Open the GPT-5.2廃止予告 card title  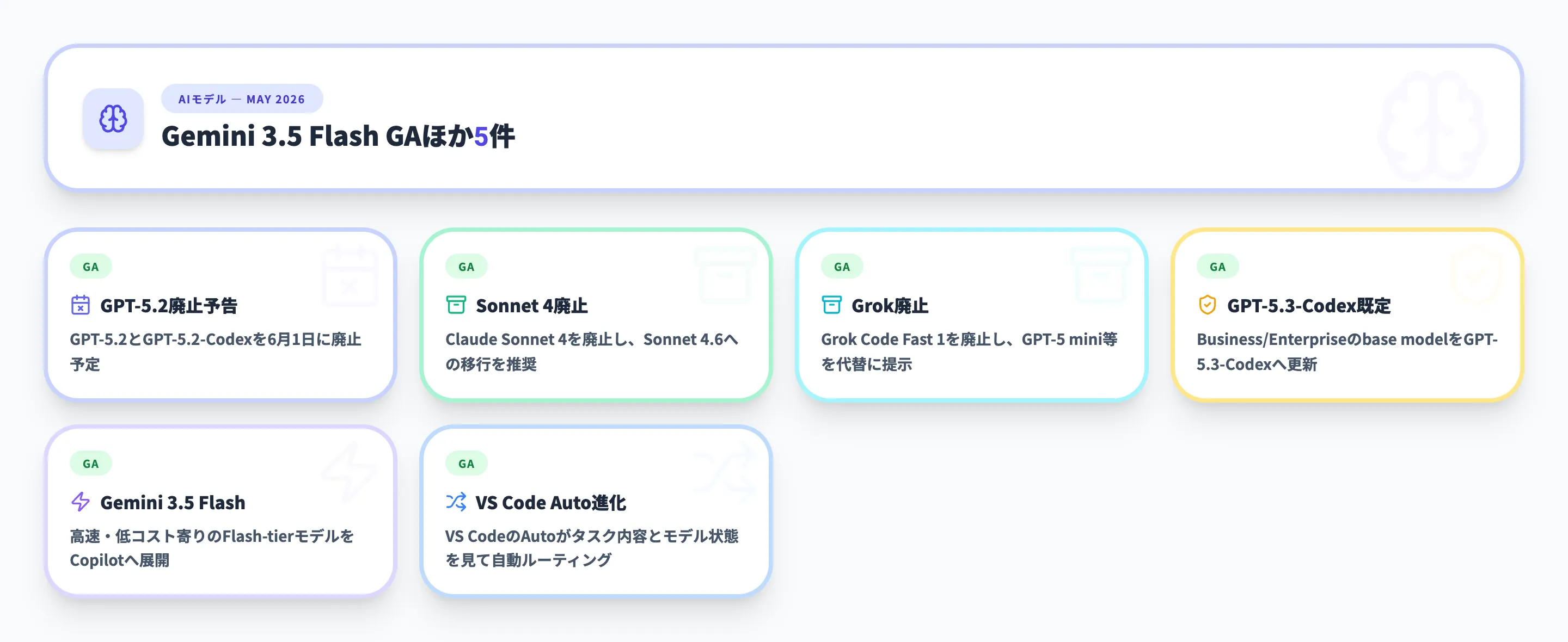[169, 305]
